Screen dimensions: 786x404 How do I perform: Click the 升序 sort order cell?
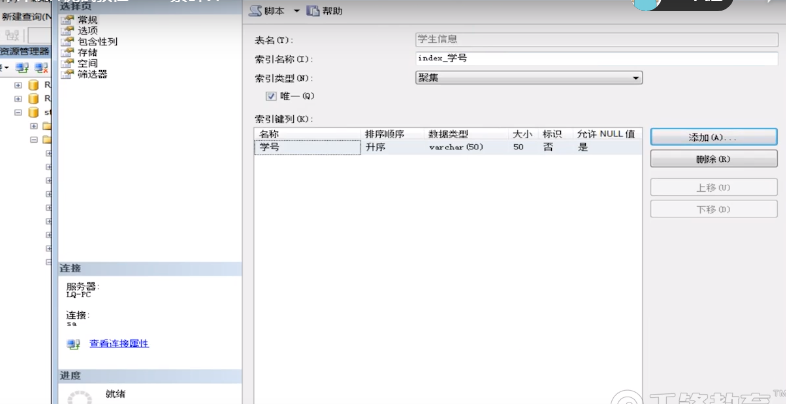pyautogui.click(x=392, y=147)
